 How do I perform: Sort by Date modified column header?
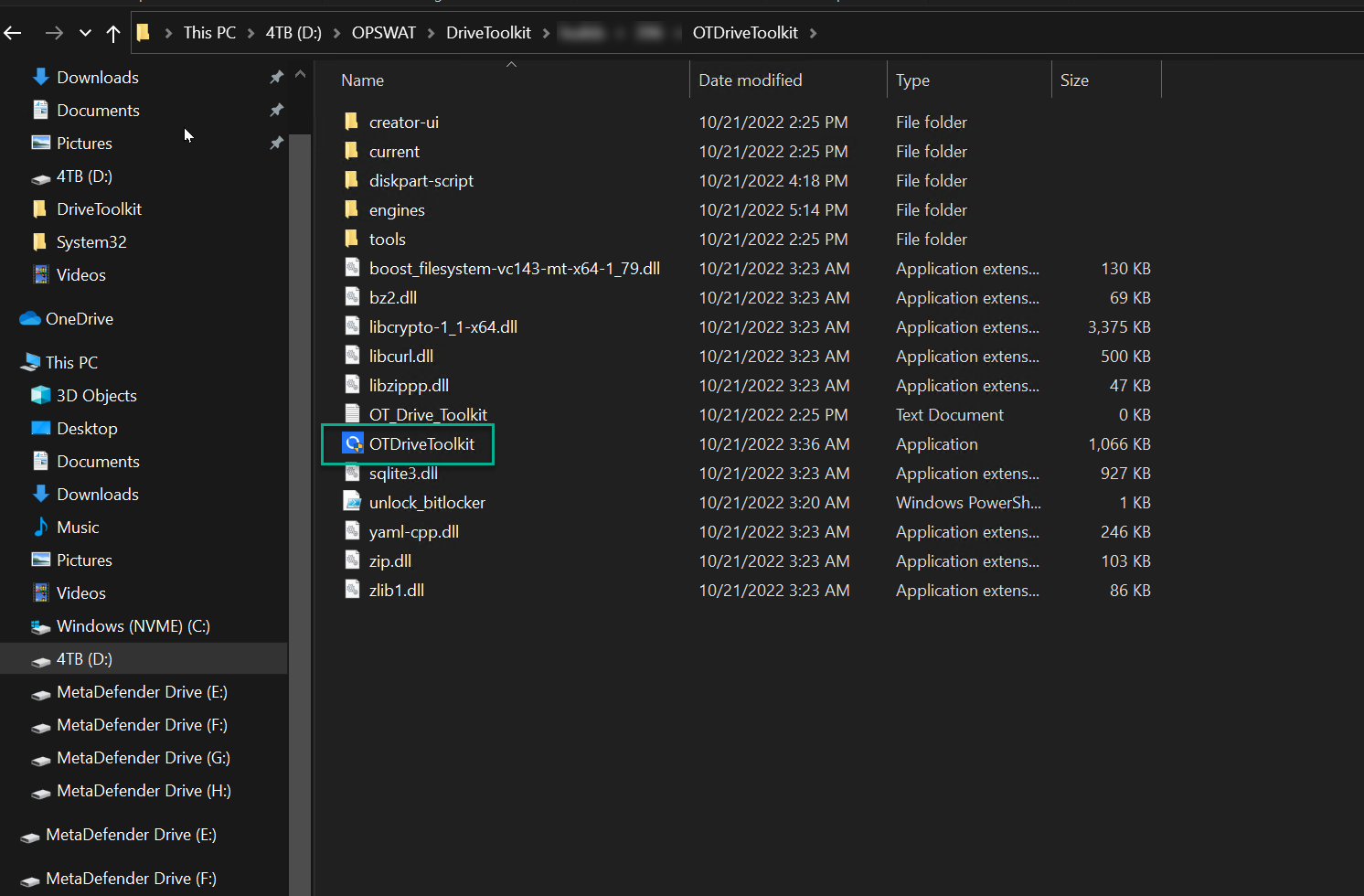[x=750, y=80]
